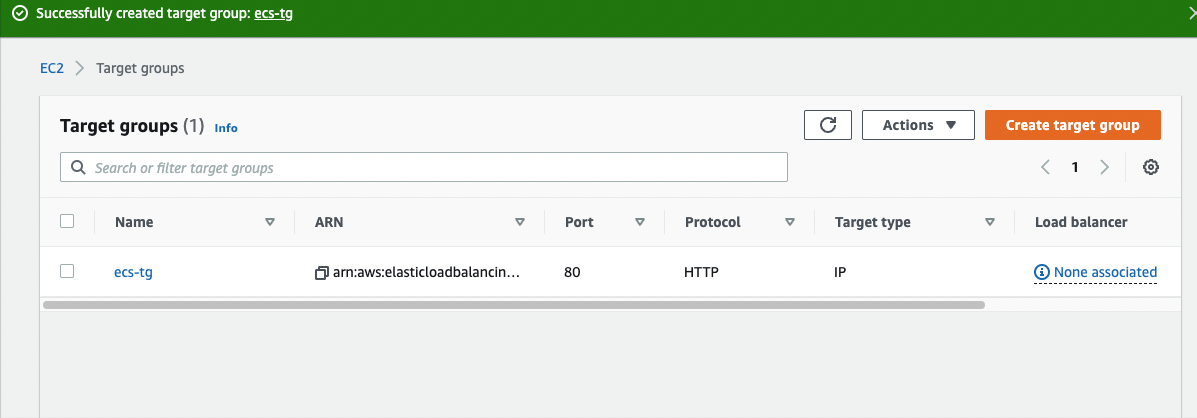Click the Target type header label

coord(873,222)
